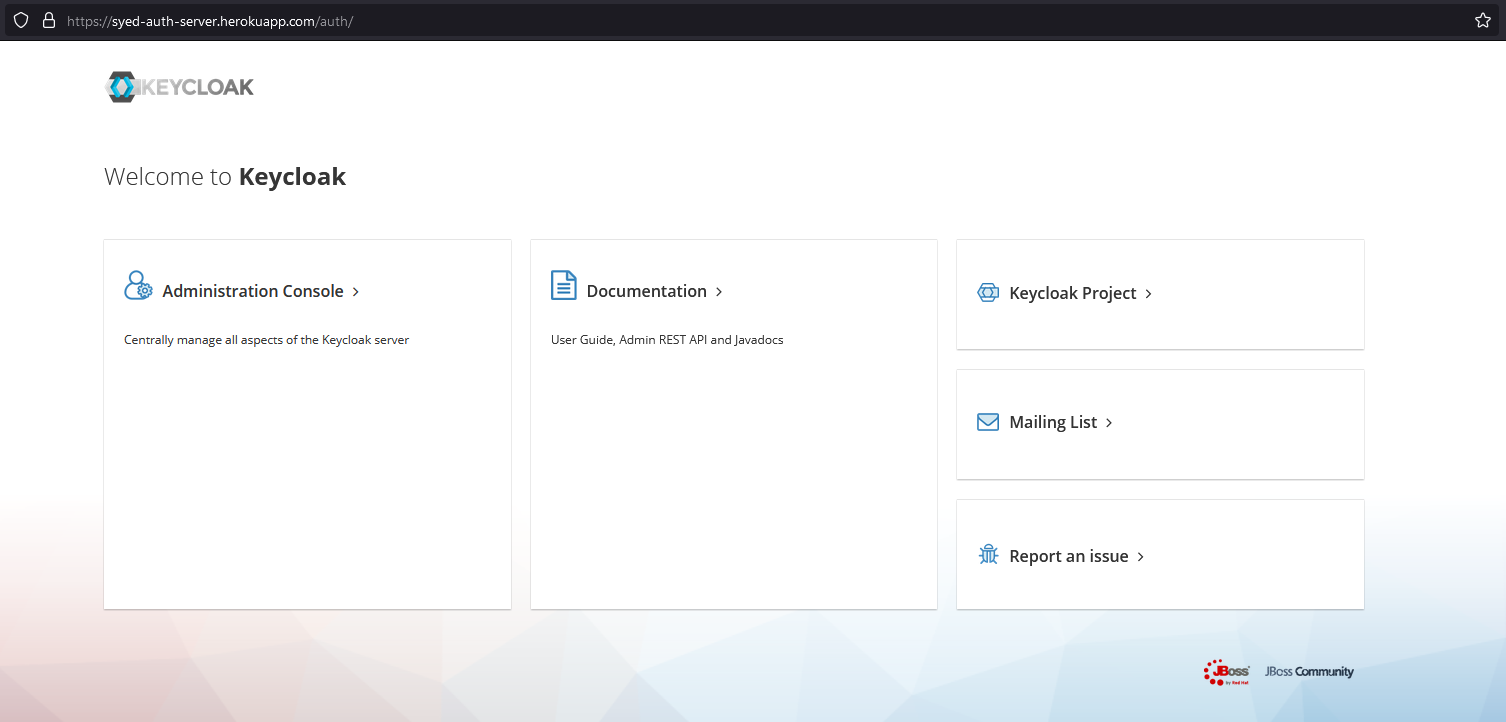Open the Documentation link

646,291
